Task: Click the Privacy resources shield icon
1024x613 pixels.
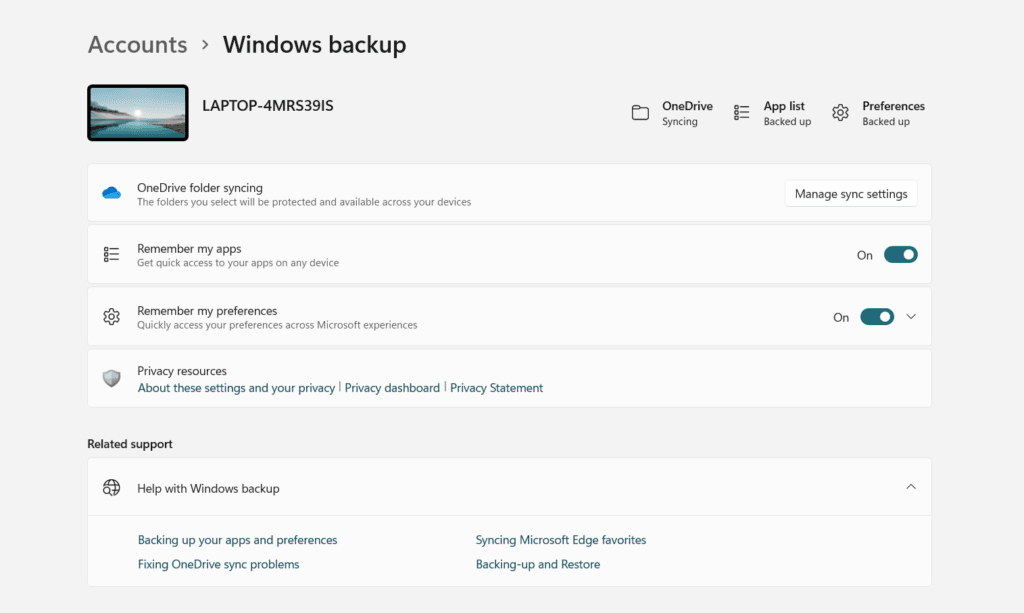Action: (x=112, y=379)
